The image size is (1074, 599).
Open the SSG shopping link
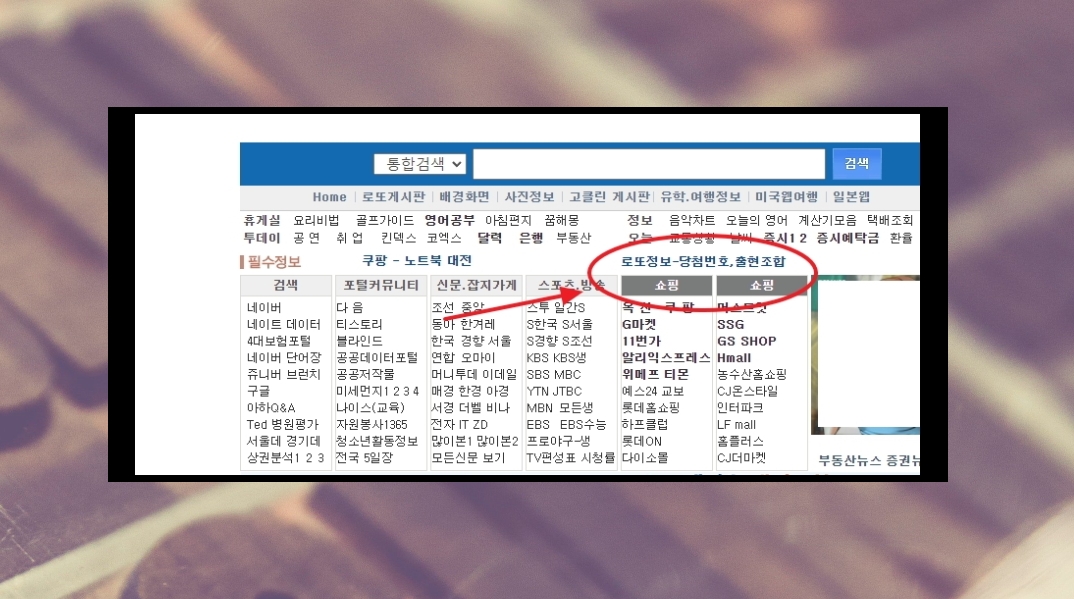pos(731,324)
